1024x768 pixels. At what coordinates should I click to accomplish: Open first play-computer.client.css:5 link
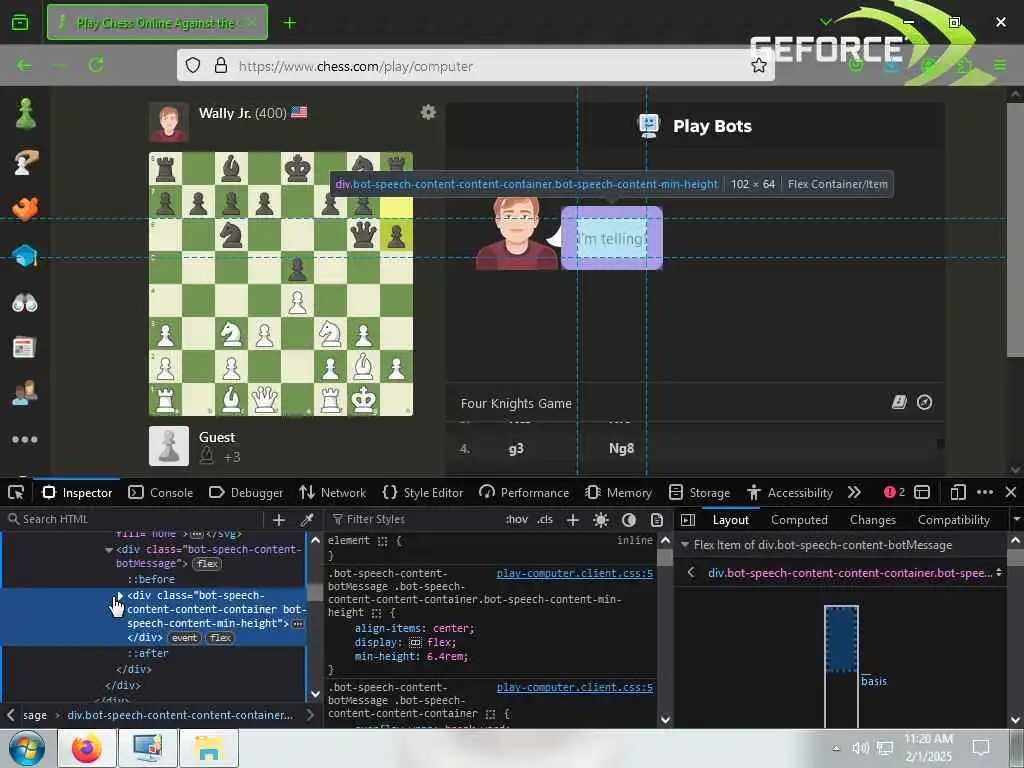575,573
